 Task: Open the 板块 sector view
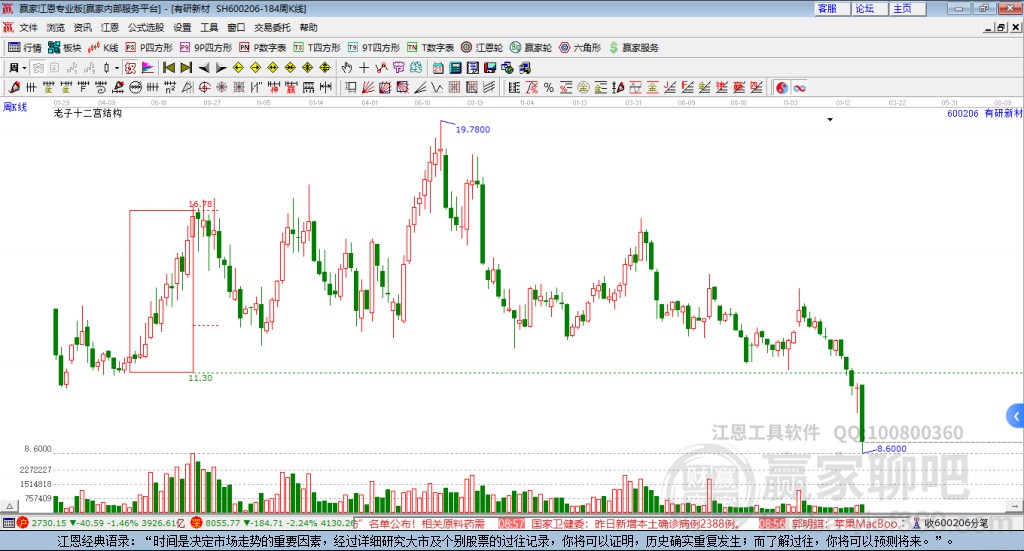[x=64, y=48]
